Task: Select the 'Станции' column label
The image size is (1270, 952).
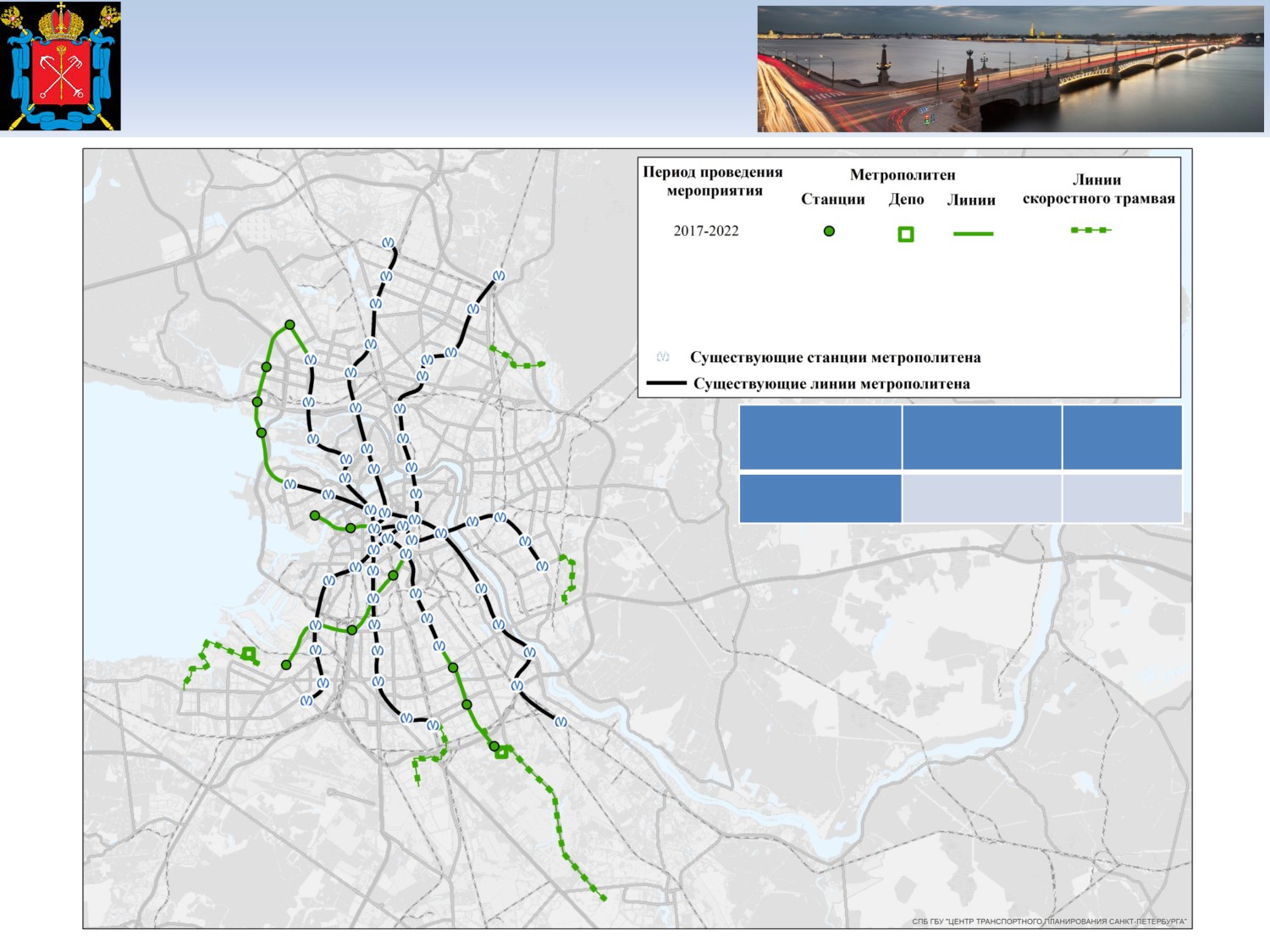Action: click(833, 200)
